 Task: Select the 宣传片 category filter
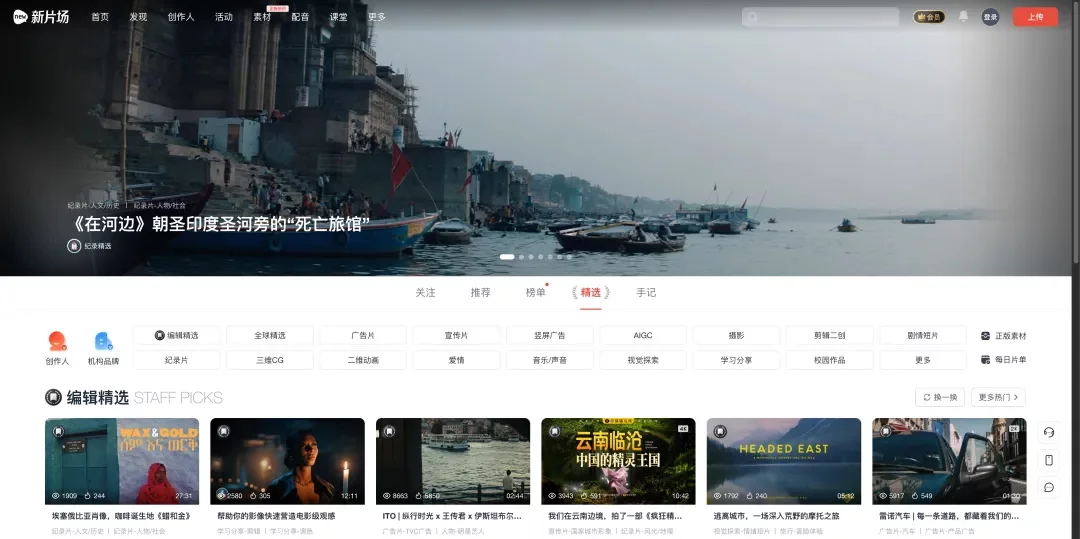[x=457, y=335]
